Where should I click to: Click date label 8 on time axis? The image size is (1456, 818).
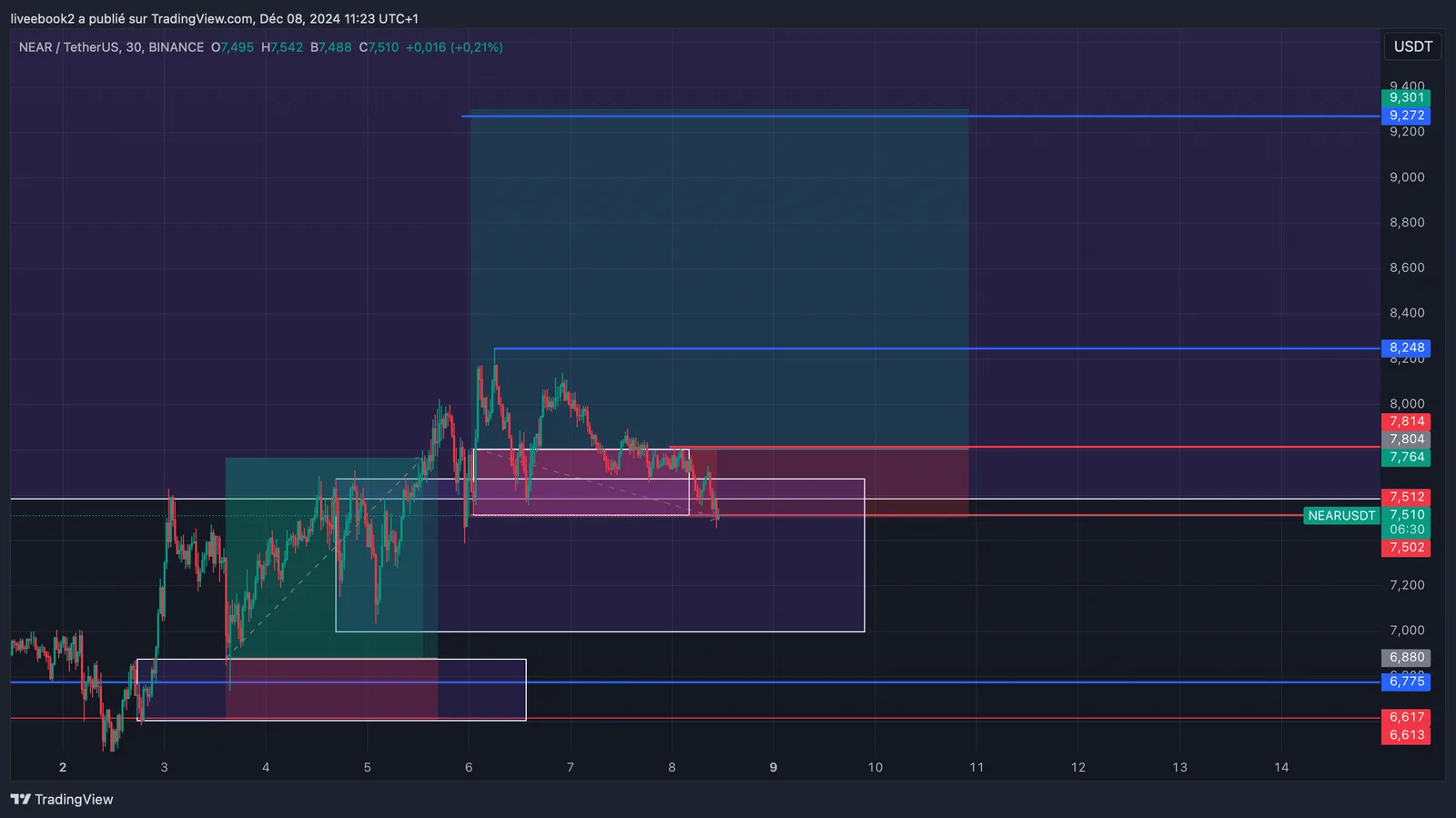pos(672,767)
